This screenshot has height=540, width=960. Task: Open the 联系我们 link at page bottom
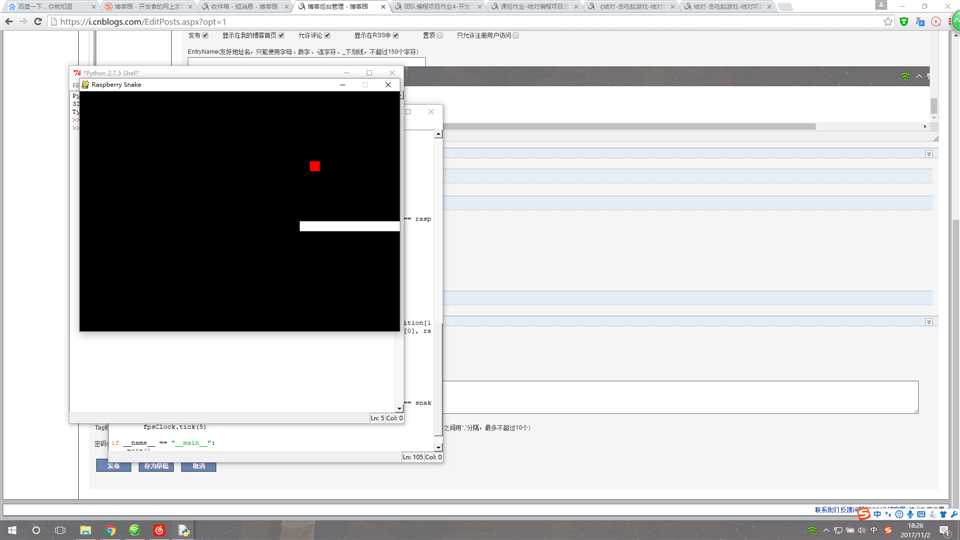(x=827, y=509)
